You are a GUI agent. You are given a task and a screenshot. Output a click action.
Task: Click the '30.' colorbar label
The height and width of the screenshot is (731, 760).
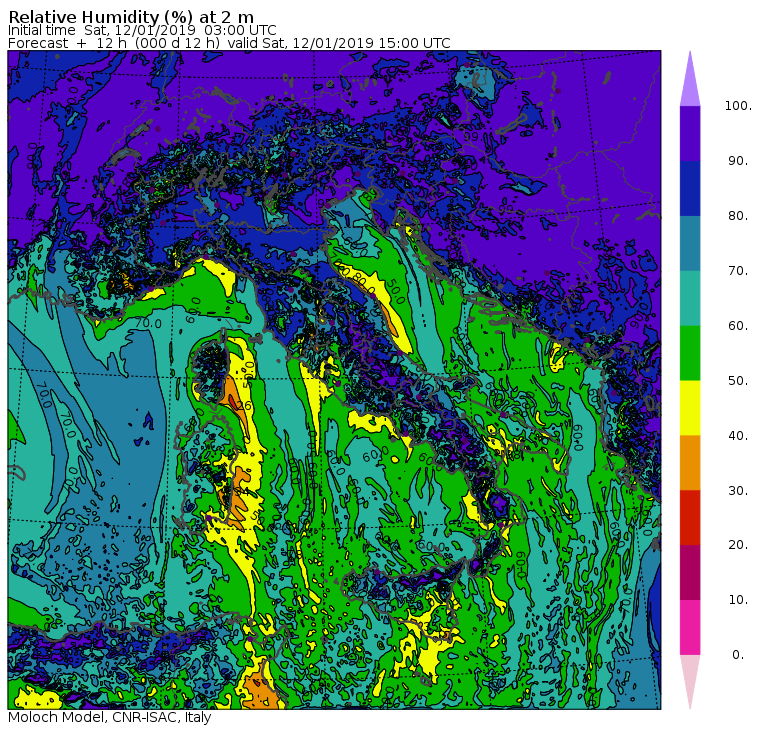pos(738,491)
